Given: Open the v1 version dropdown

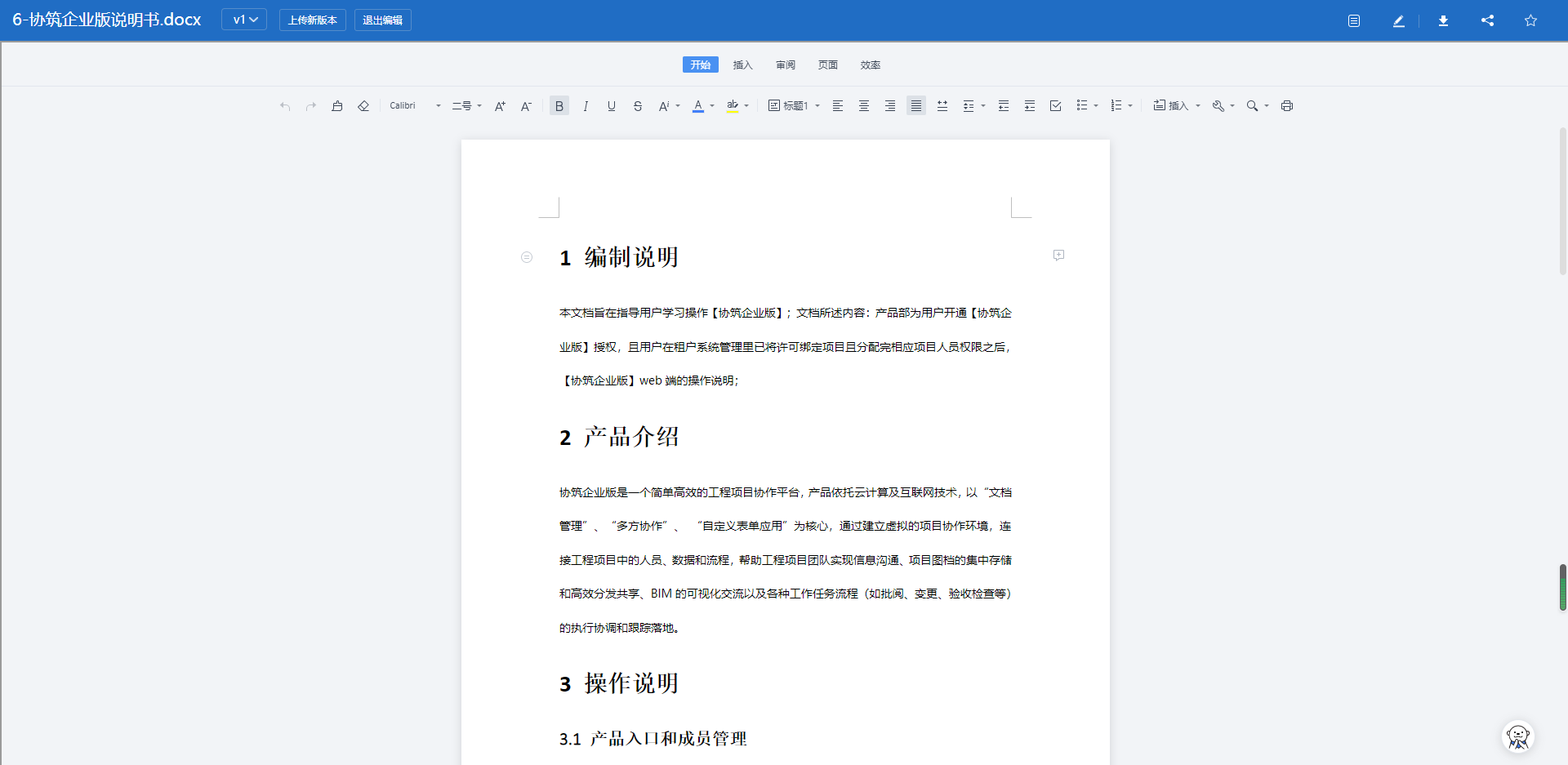Looking at the screenshot, I should (243, 20).
